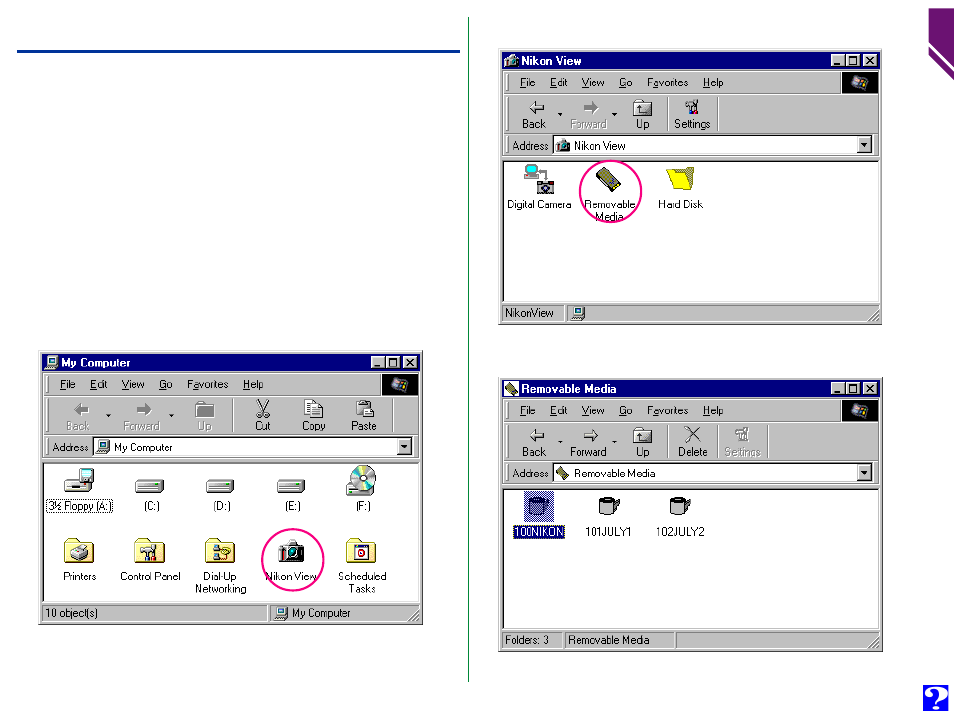The height and width of the screenshot is (715, 954).
Task: Open View menu in Nikon View window
Action: click(593, 83)
